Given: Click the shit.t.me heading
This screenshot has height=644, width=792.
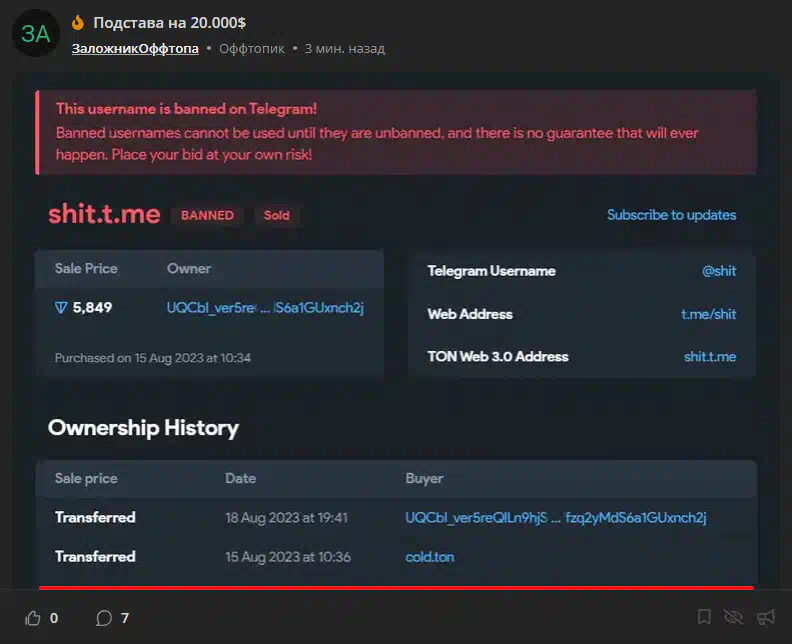Looking at the screenshot, I should click(105, 214).
